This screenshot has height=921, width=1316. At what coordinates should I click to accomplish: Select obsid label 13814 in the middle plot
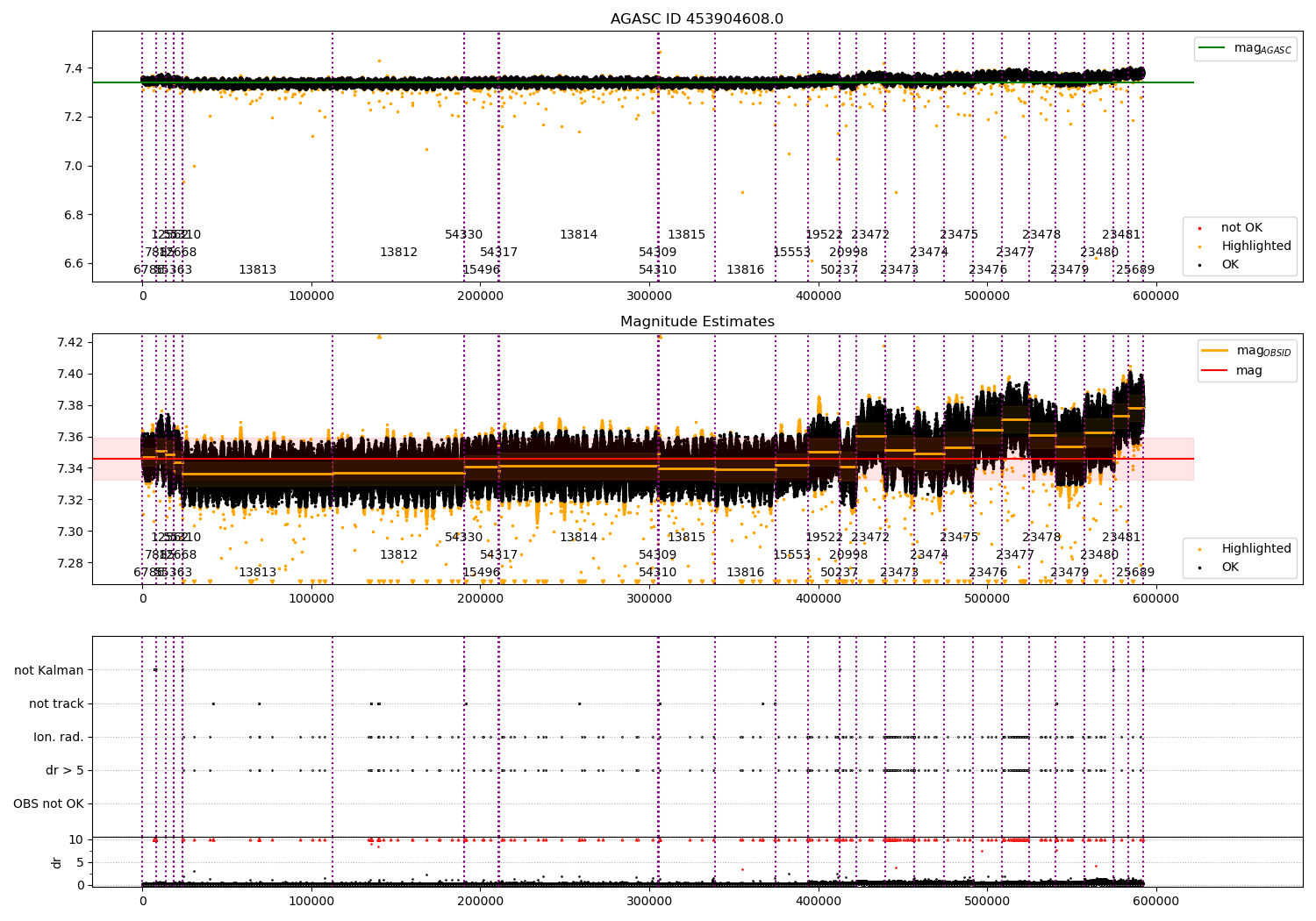pos(578,537)
